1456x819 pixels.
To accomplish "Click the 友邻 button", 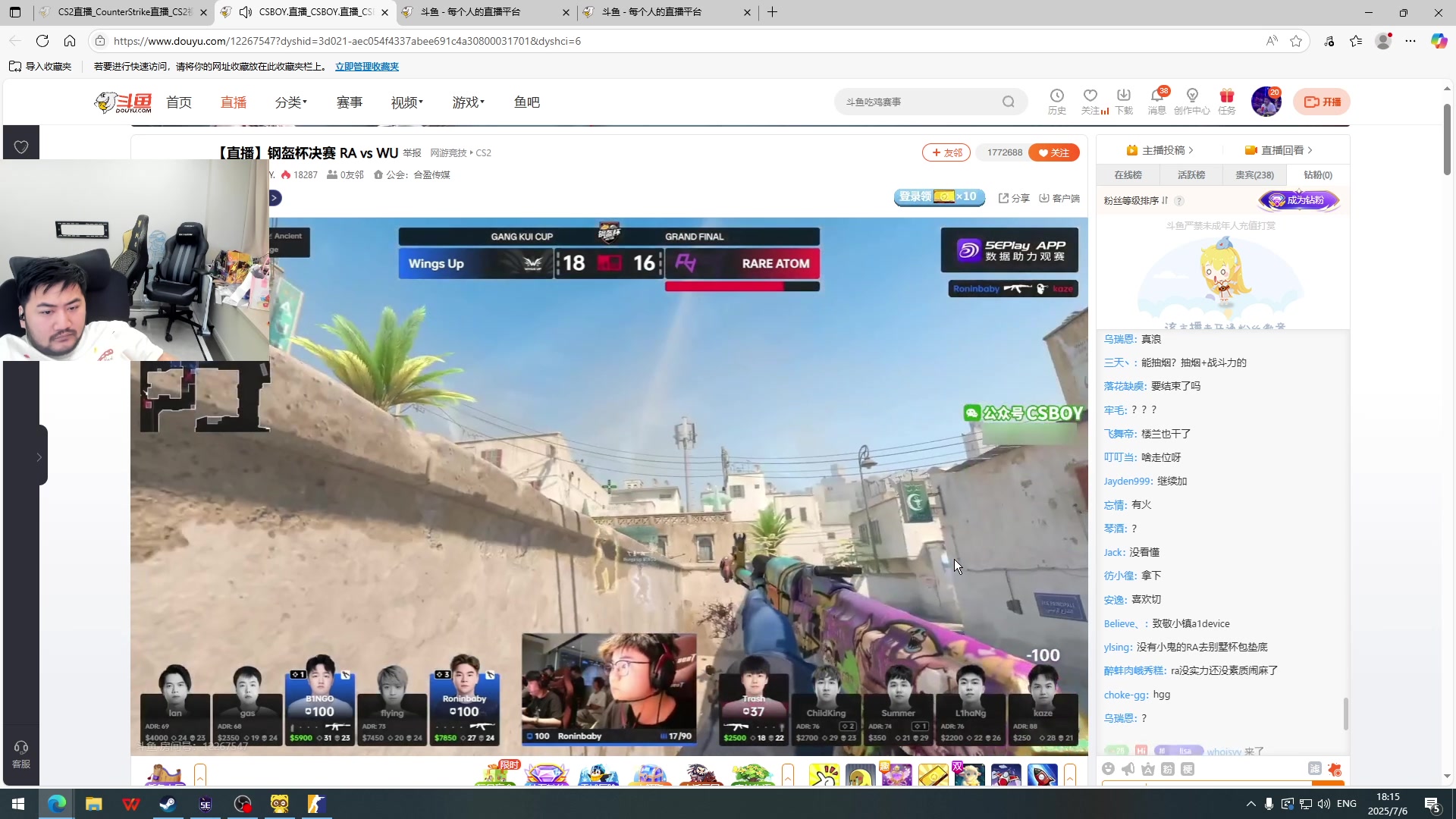I will (x=946, y=152).
